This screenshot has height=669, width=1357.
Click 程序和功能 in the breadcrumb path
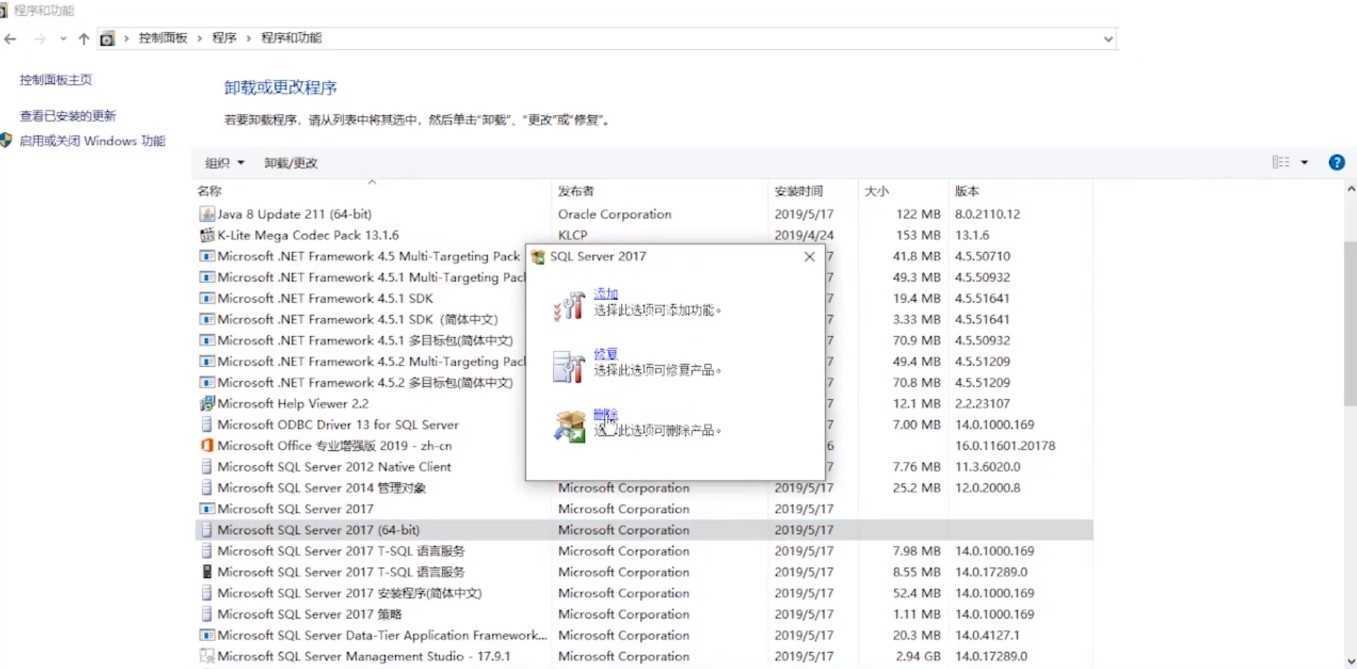click(x=291, y=38)
